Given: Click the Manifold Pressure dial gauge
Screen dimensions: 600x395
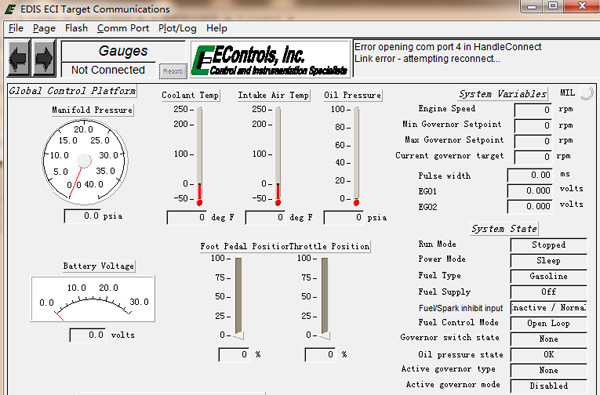Looking at the screenshot, I should click(85, 161).
